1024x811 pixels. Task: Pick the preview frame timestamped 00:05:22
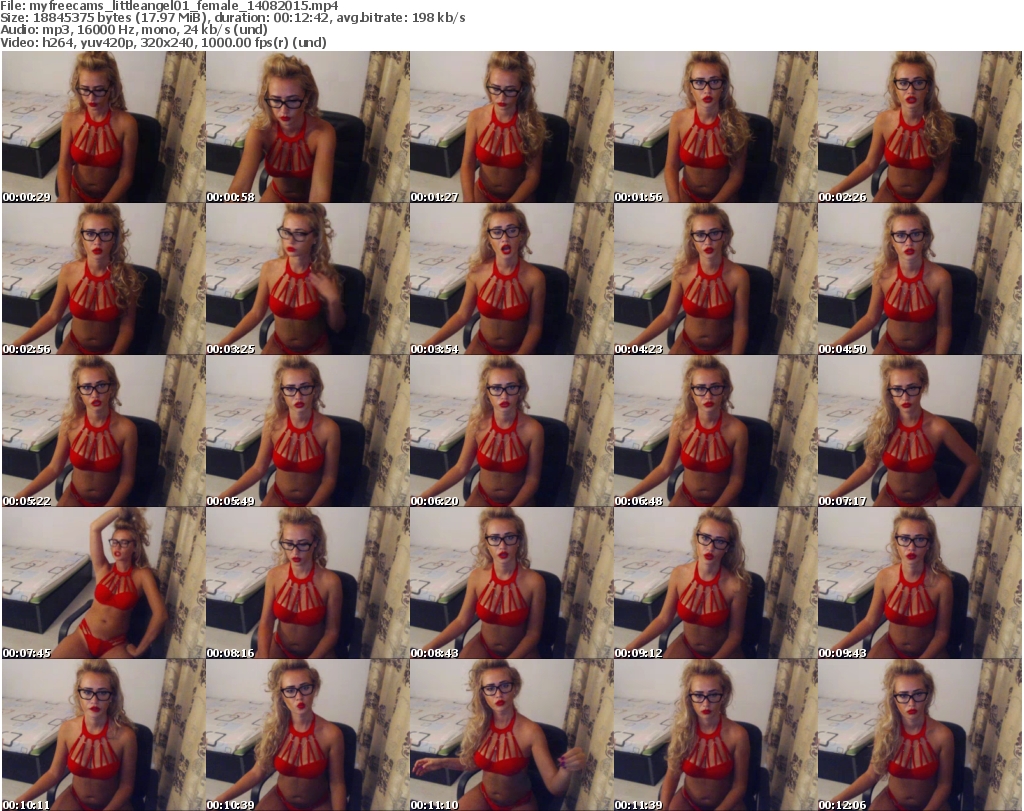pos(104,431)
